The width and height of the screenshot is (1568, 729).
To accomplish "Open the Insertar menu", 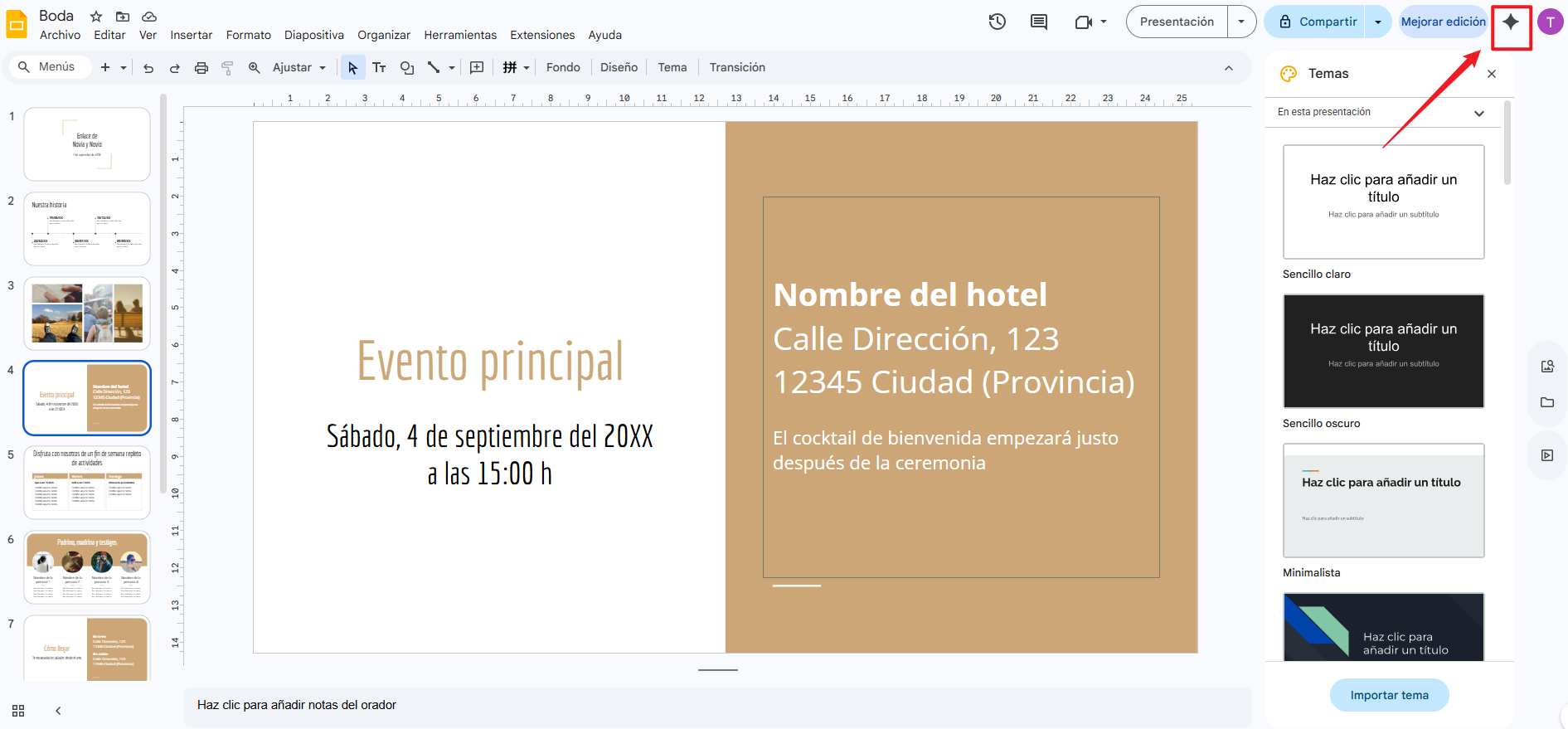I will coord(192,35).
